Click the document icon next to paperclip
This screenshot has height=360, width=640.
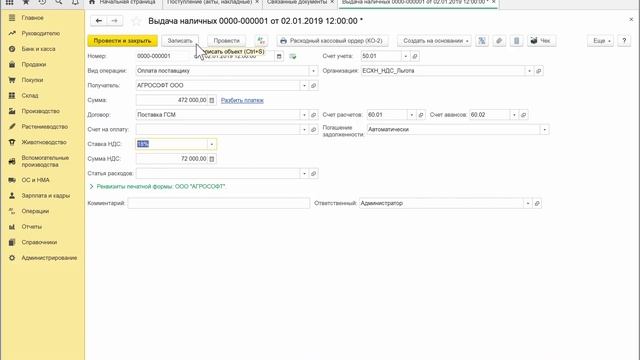[516, 41]
